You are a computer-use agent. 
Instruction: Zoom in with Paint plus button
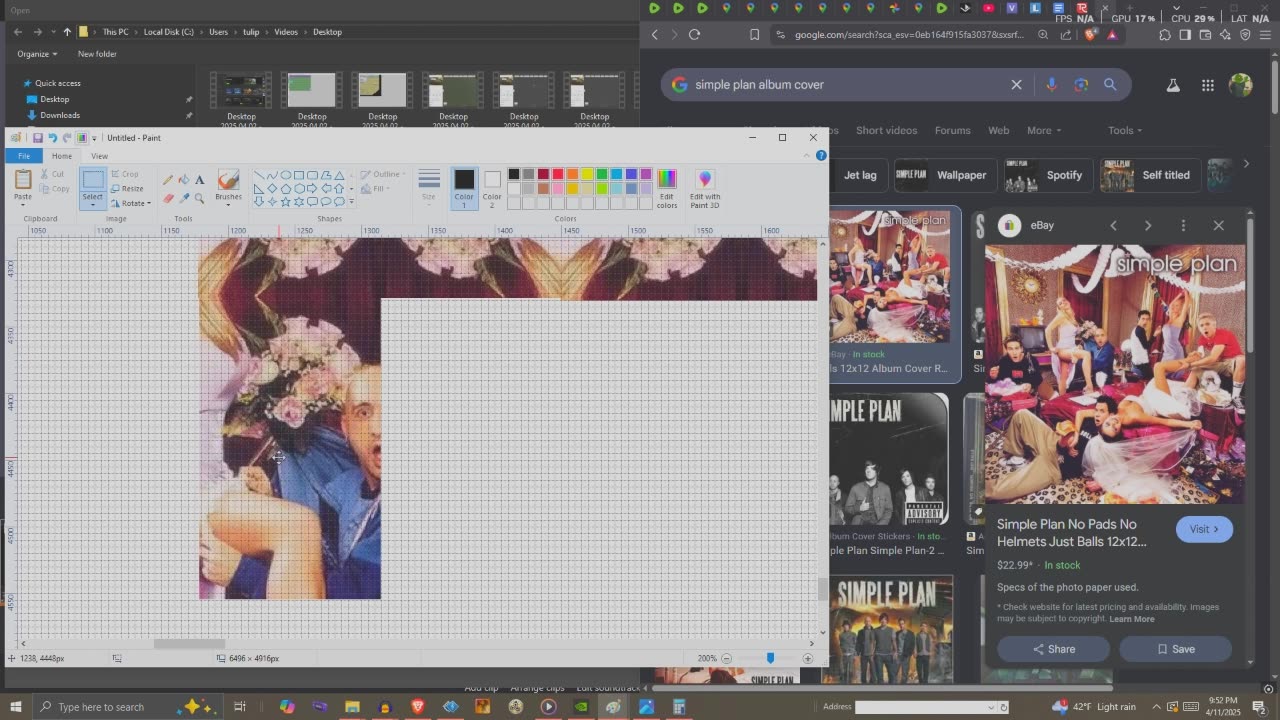point(808,658)
